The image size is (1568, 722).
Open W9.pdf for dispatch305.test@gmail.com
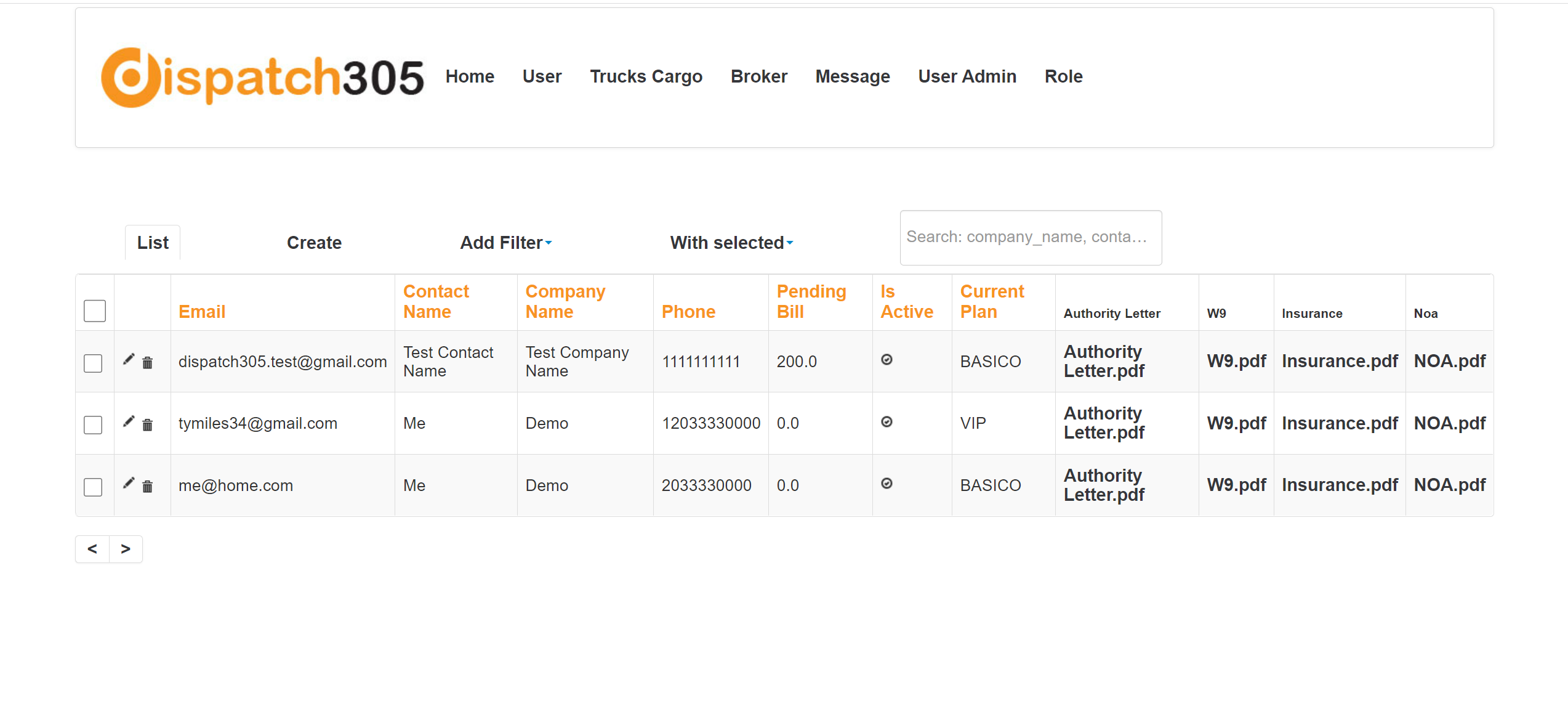click(1236, 361)
